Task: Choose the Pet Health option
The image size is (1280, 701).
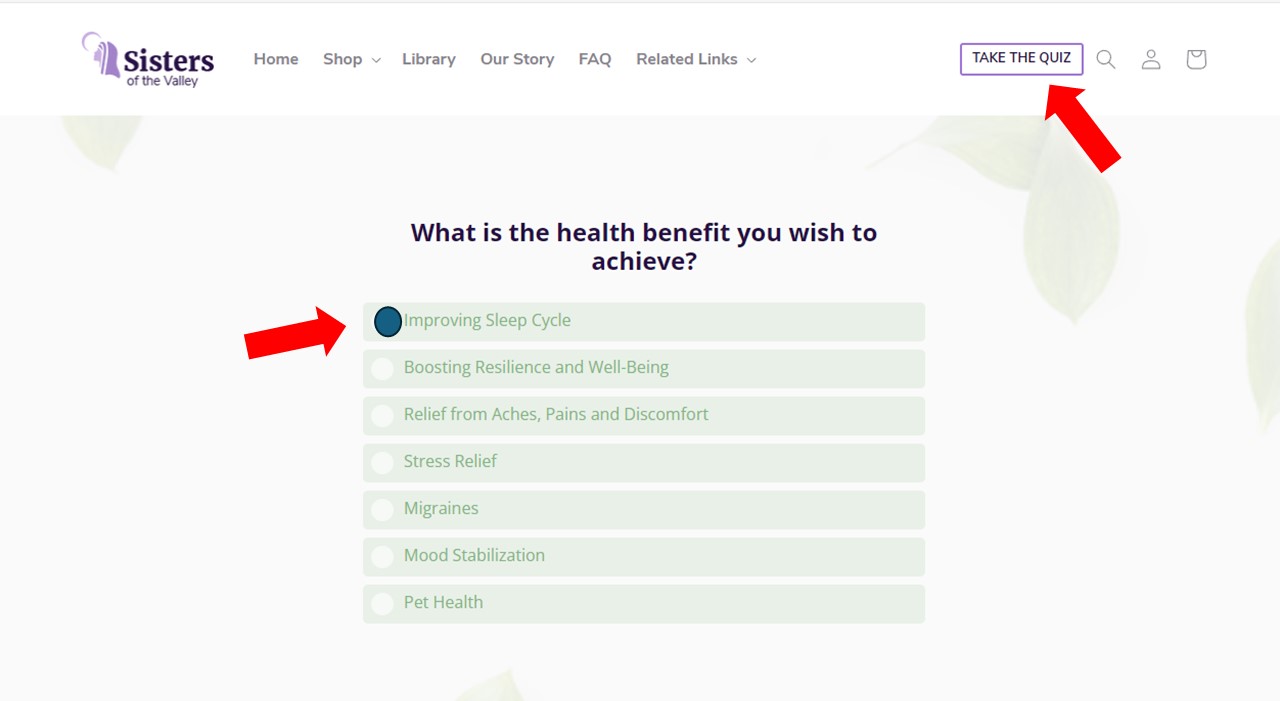Action: 644,603
